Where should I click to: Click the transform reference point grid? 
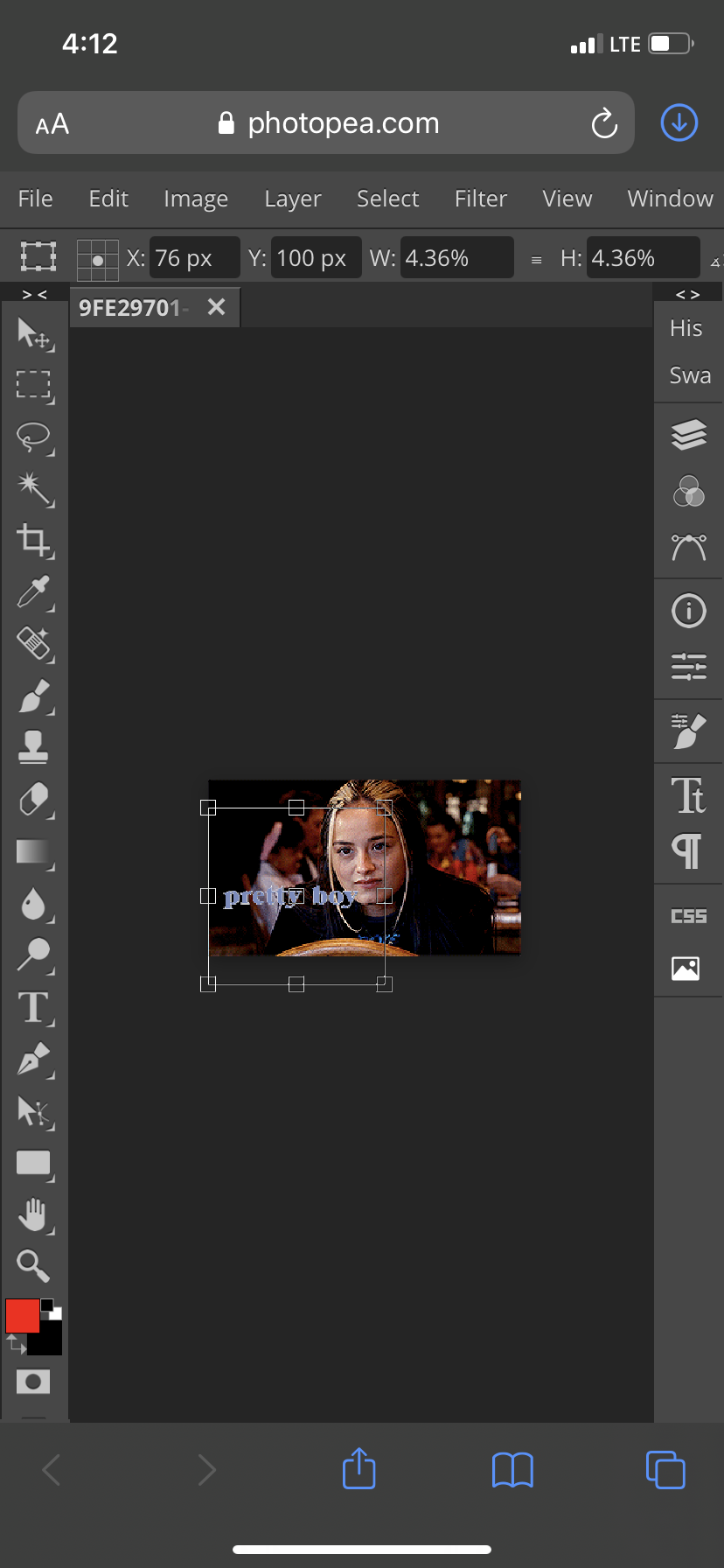tap(98, 260)
